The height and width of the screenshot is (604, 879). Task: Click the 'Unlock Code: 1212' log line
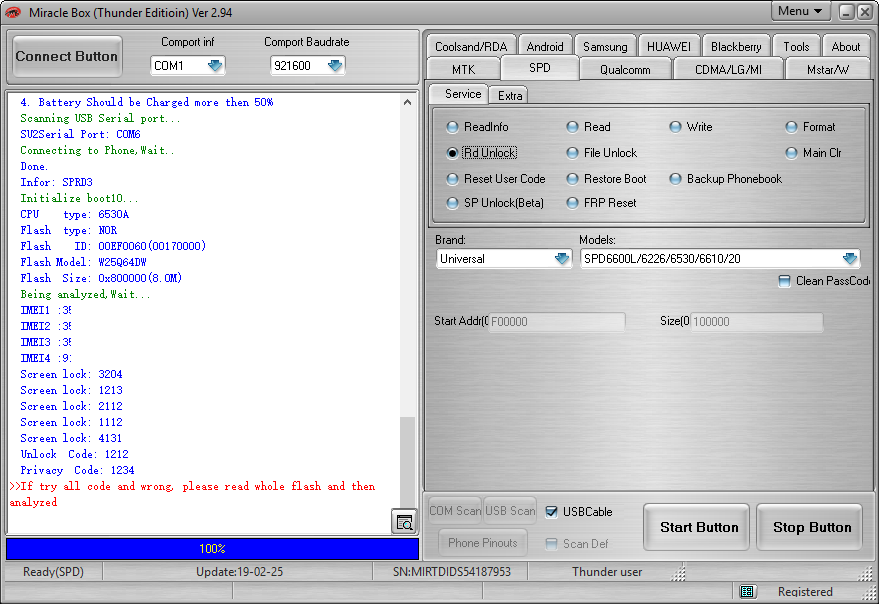pos(75,454)
